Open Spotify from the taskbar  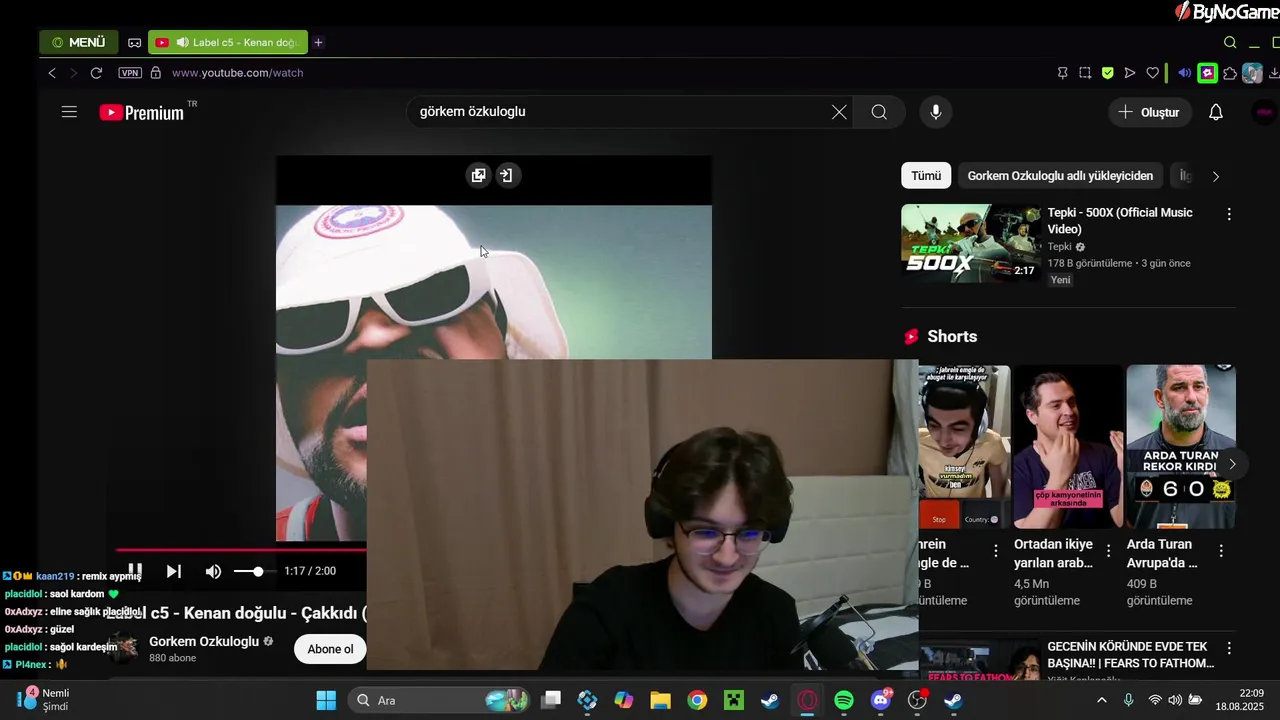pyautogui.click(x=844, y=700)
